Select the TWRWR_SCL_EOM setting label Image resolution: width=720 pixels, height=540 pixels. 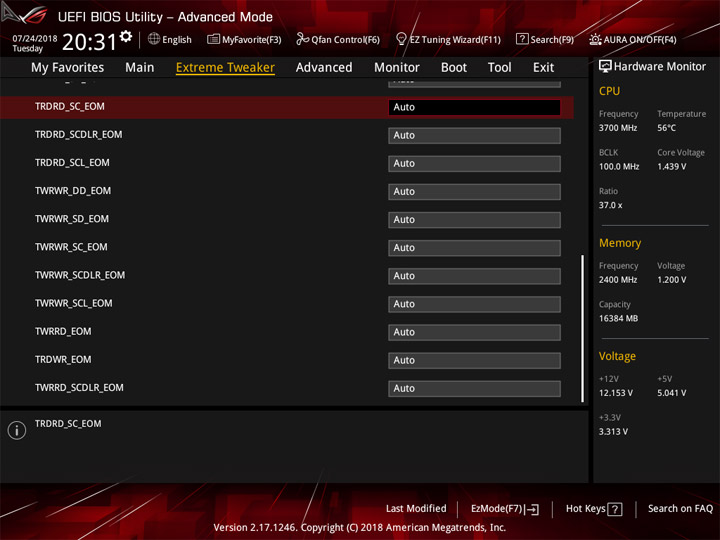(73, 303)
